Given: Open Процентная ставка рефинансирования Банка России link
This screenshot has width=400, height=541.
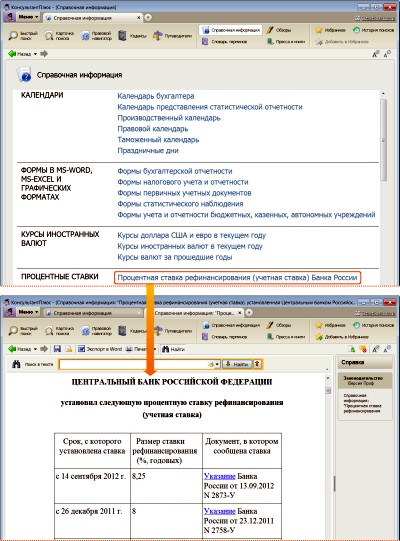Looking at the screenshot, I should pyautogui.click(x=237, y=278).
